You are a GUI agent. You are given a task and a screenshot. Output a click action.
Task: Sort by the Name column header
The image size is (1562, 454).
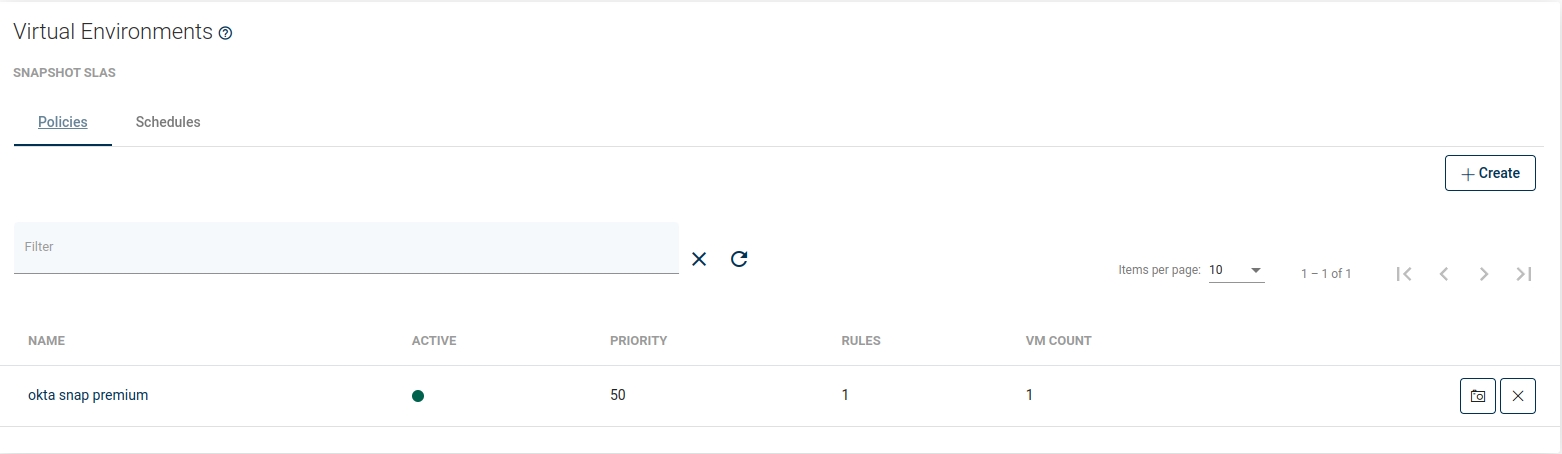click(x=46, y=341)
